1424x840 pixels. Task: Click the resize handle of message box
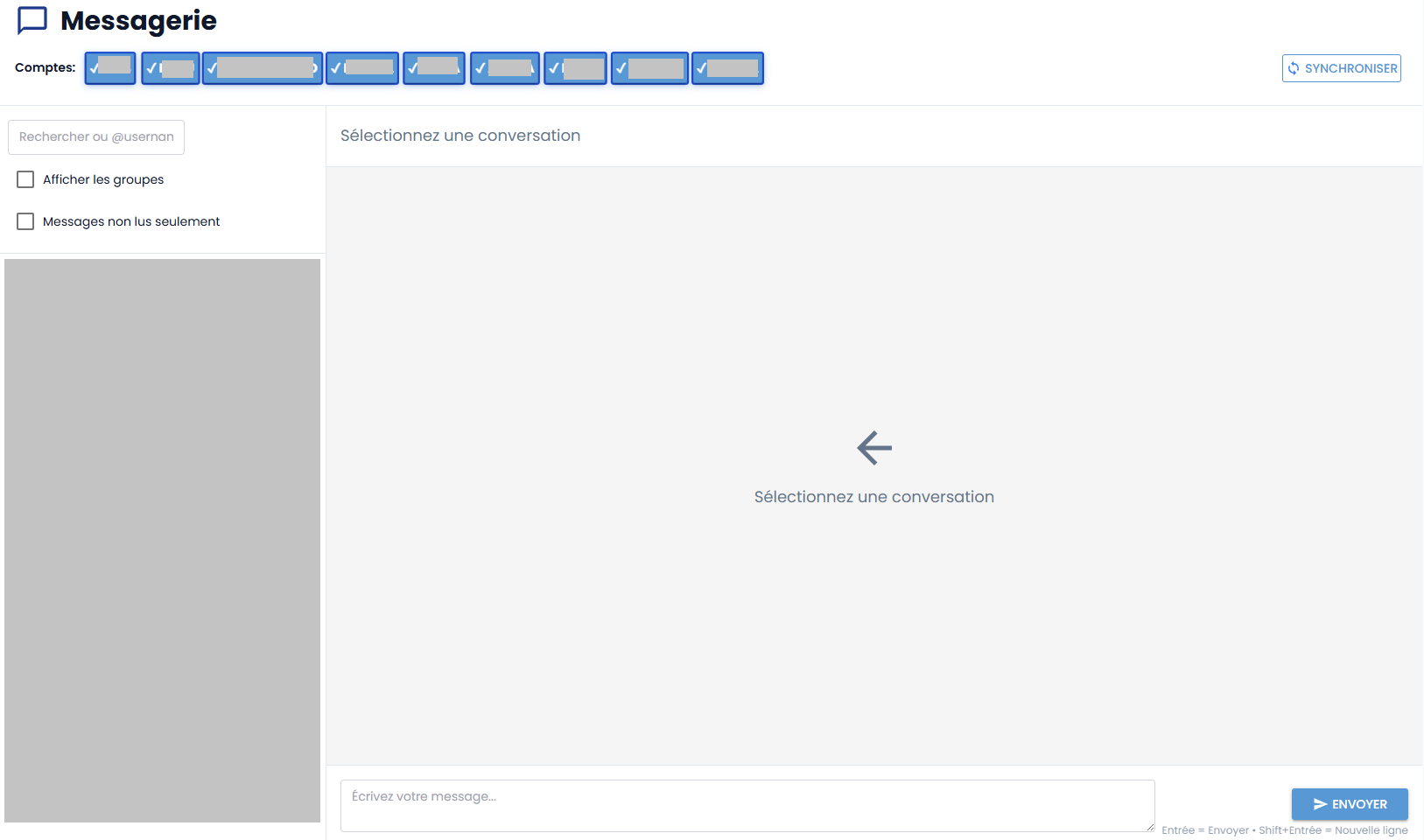(1149, 826)
